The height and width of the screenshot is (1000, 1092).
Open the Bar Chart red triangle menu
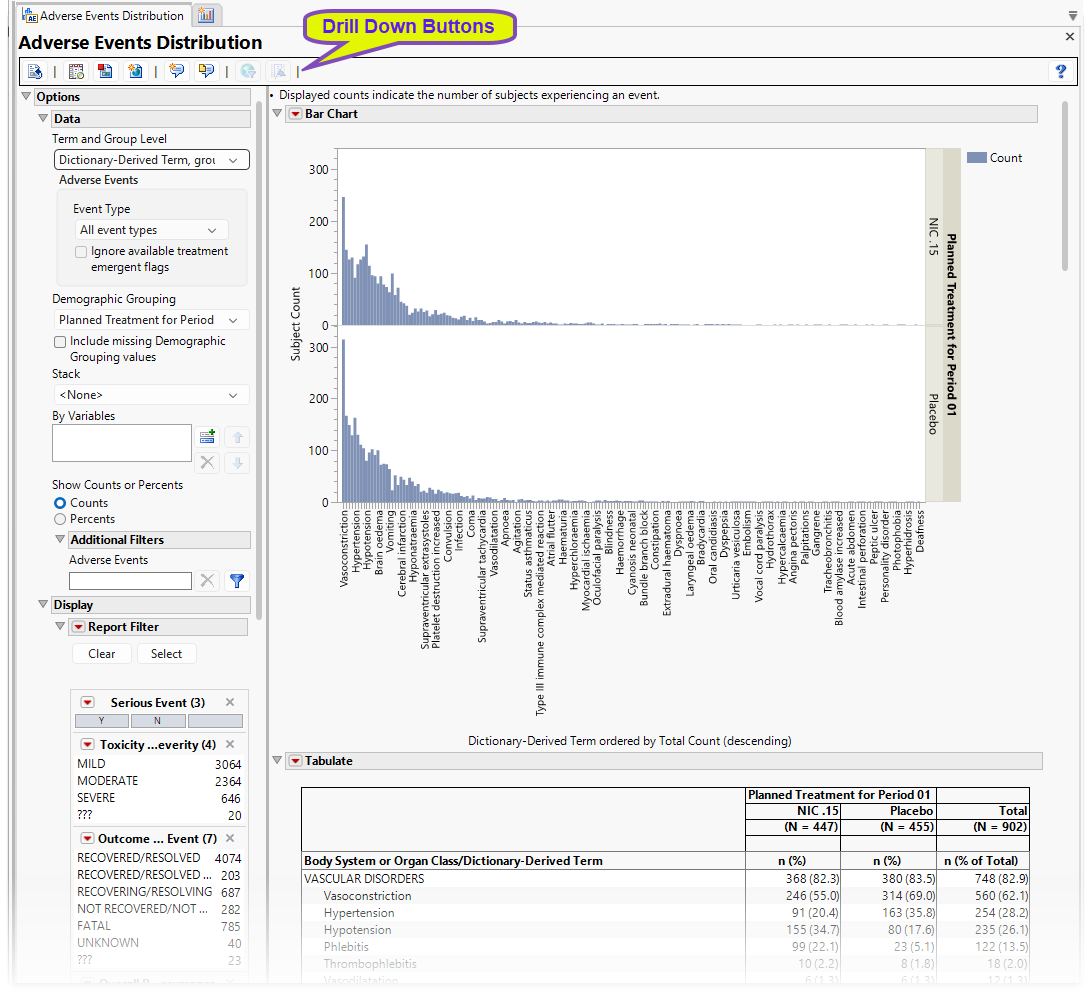[x=295, y=114]
